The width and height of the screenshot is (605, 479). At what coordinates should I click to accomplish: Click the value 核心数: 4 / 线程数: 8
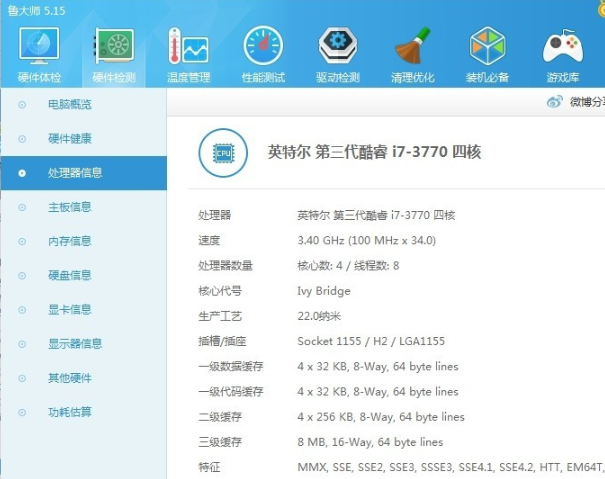click(x=348, y=266)
